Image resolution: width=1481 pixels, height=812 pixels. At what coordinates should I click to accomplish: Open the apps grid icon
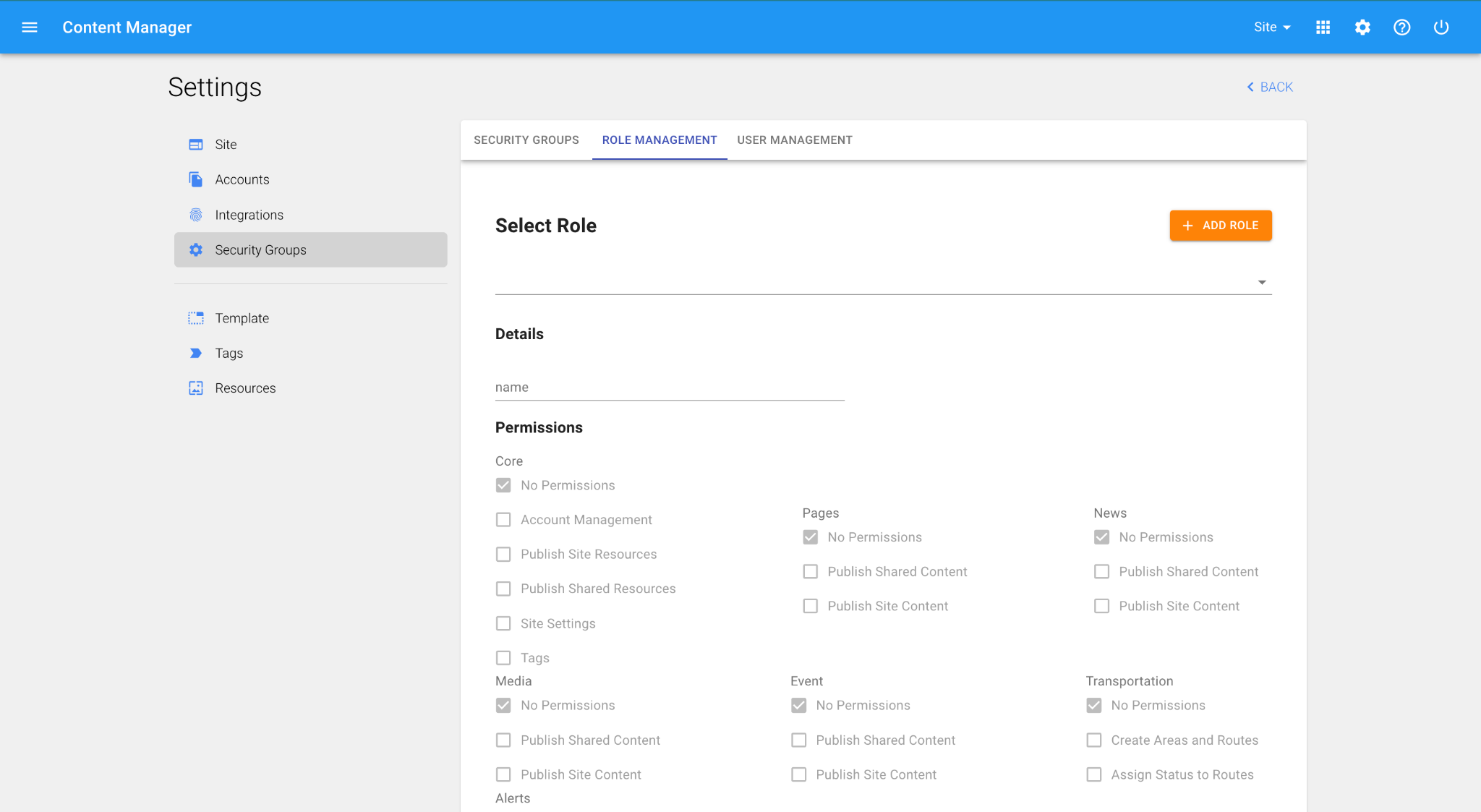[x=1323, y=27]
